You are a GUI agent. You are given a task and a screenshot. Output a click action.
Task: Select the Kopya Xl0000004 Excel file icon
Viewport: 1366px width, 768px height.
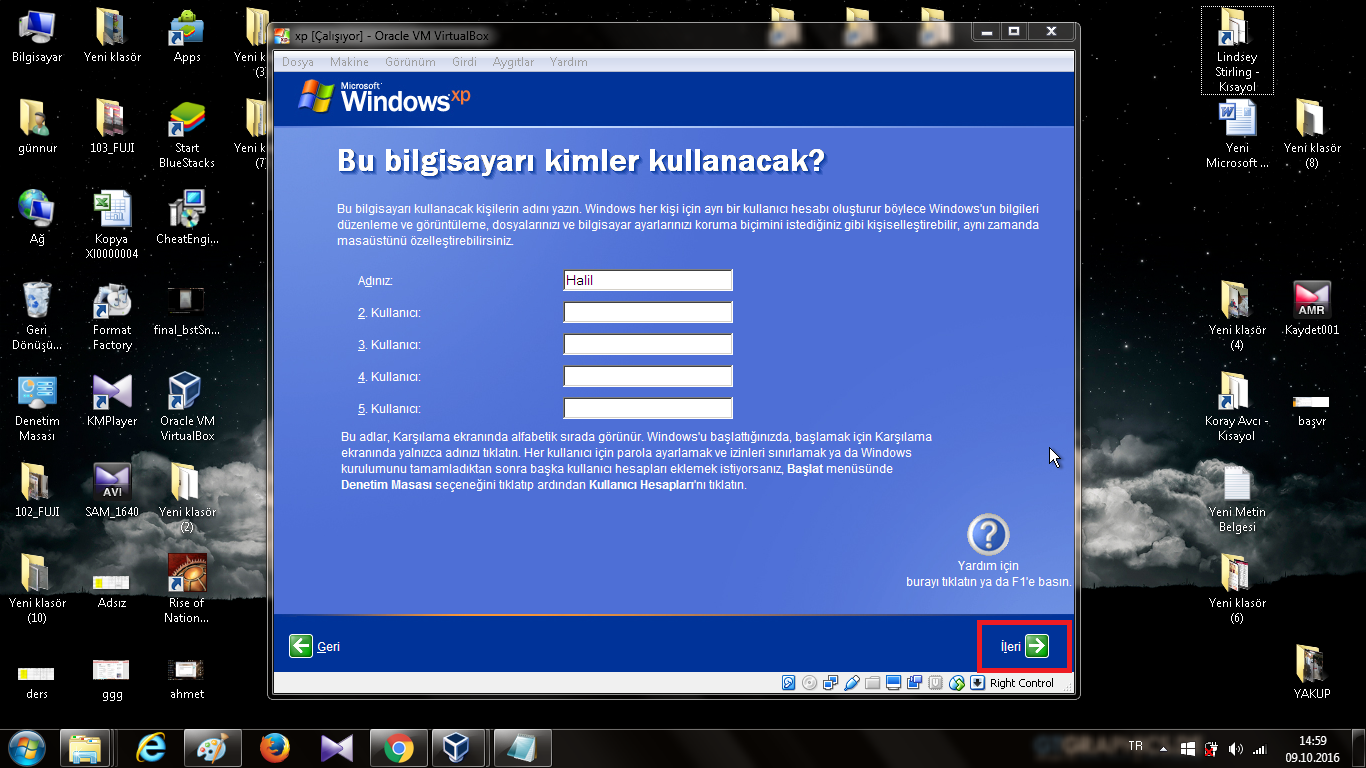point(112,225)
